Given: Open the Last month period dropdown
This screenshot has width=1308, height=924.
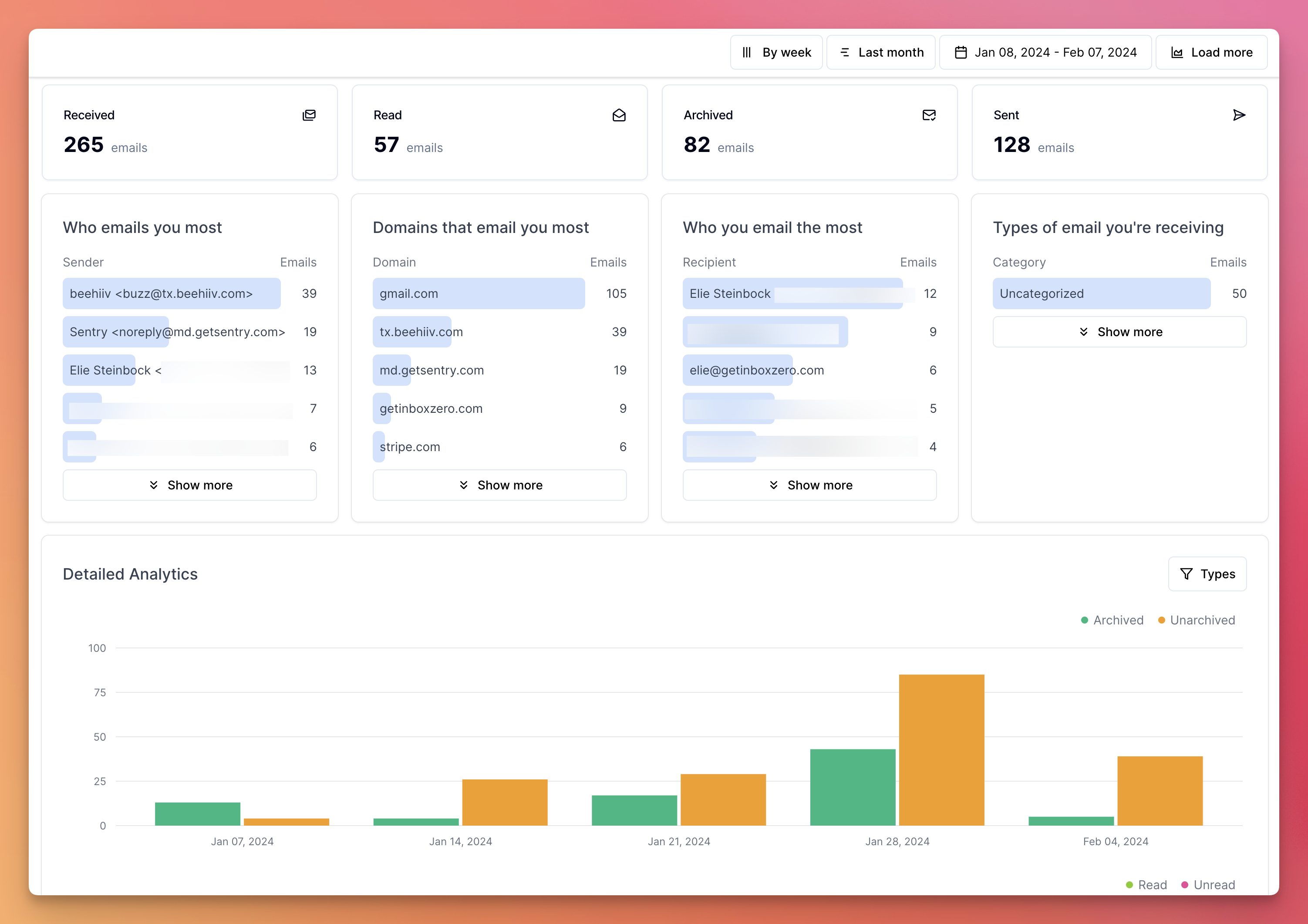Looking at the screenshot, I should coord(881,52).
